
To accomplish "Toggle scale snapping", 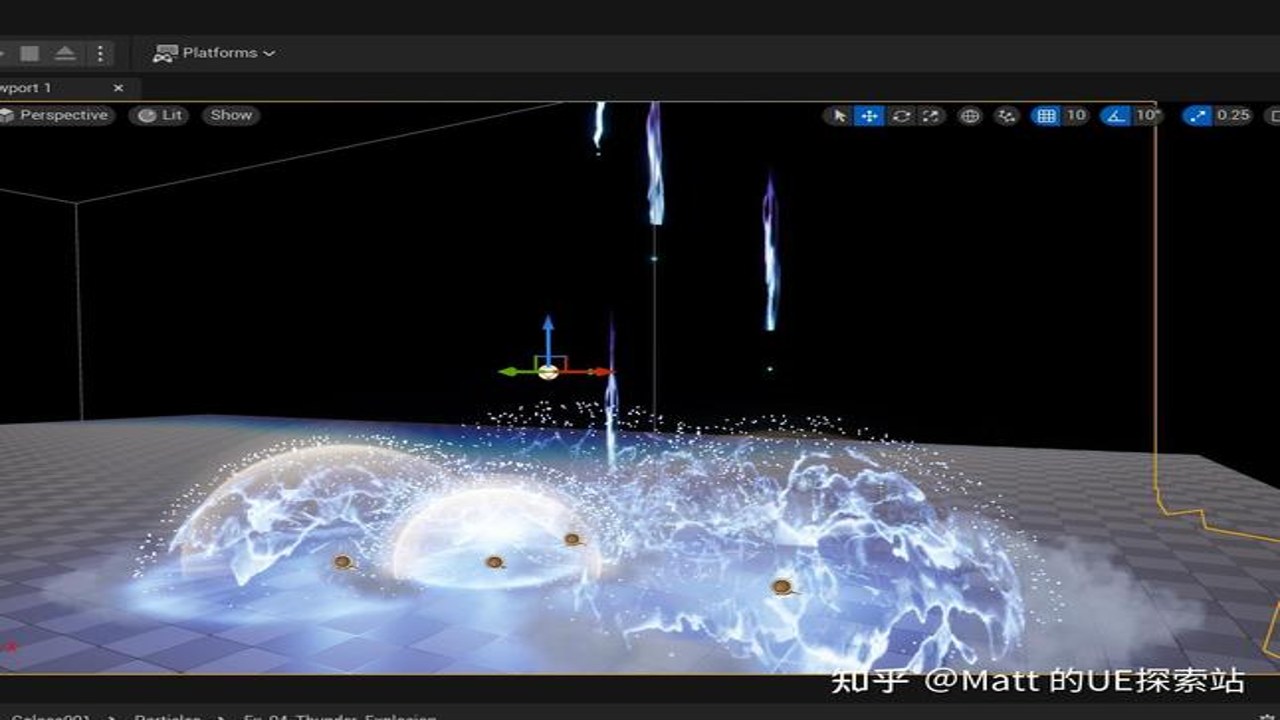I will coord(1198,116).
